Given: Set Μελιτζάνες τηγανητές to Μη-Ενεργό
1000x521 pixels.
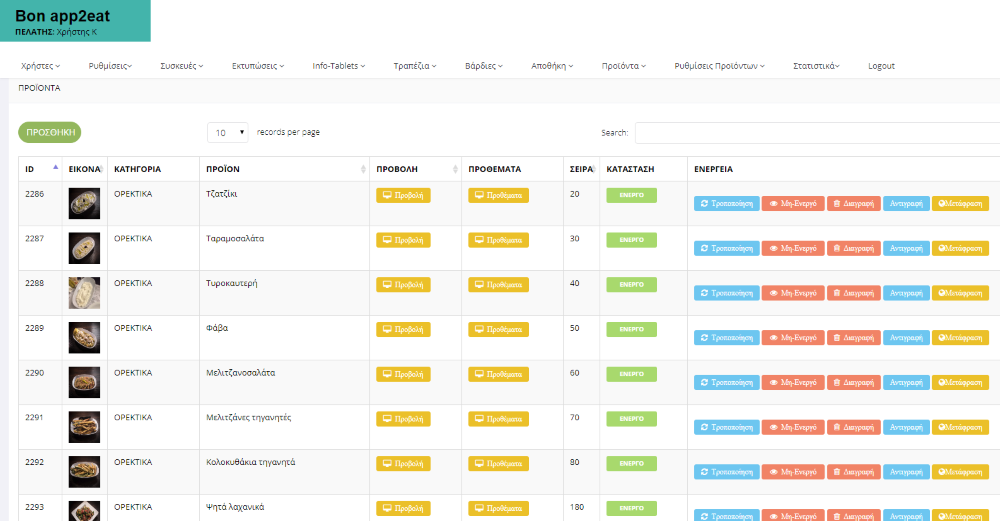Looking at the screenshot, I should tap(793, 427).
